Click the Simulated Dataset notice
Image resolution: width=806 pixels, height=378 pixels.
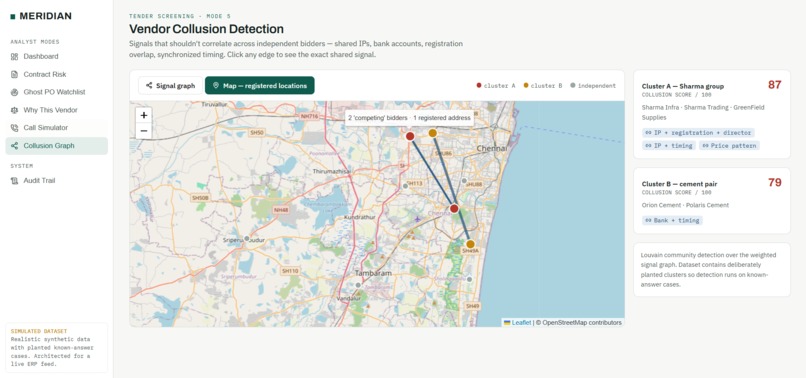point(57,347)
